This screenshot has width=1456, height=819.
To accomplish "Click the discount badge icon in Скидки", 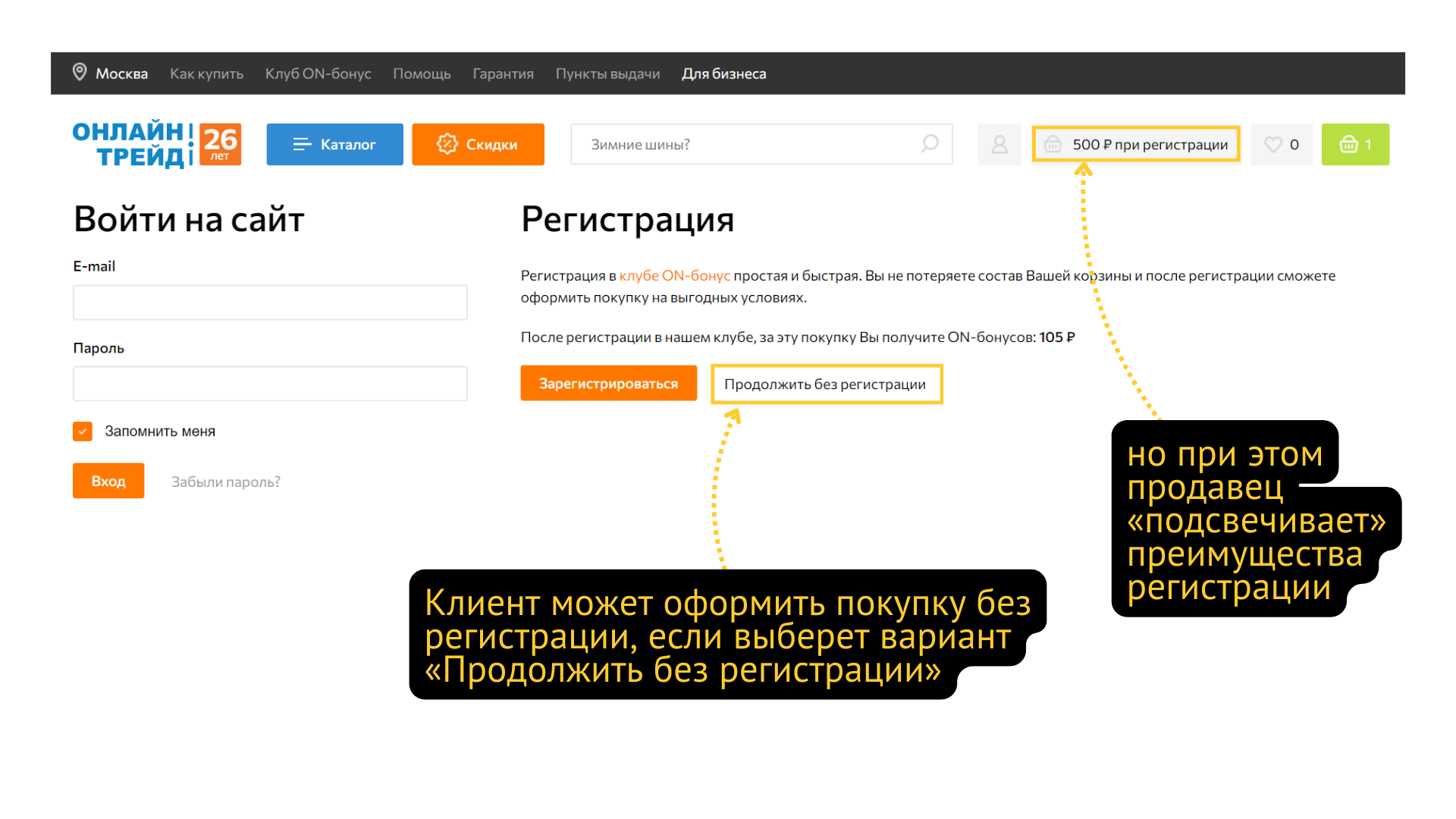I will (x=447, y=144).
